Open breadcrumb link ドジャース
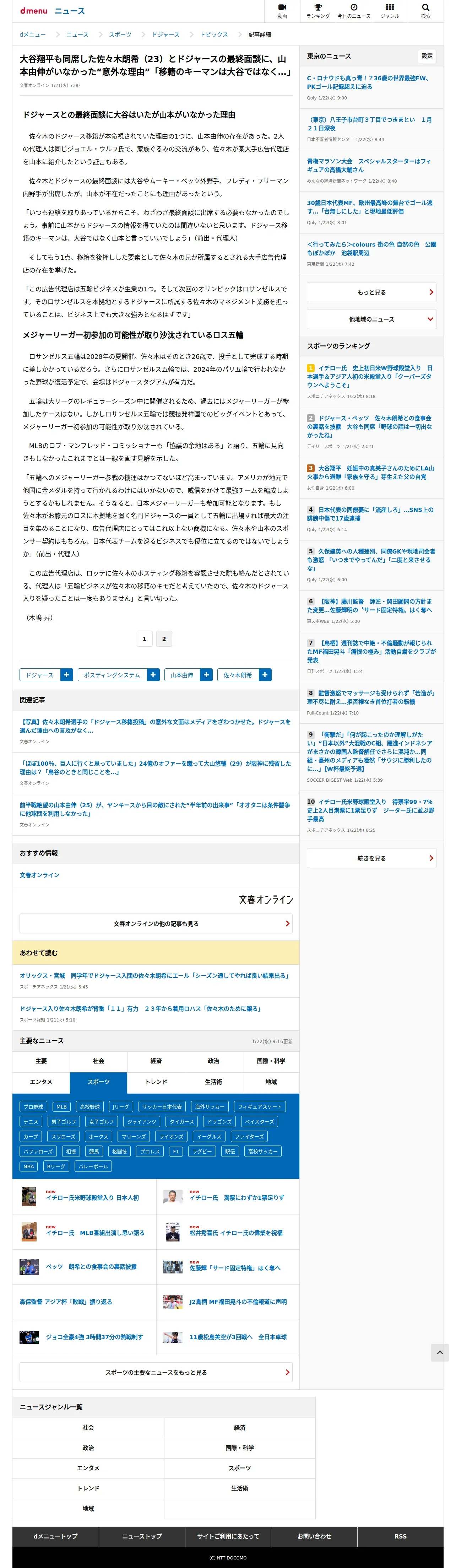This screenshot has width=456, height=1568. (x=165, y=35)
